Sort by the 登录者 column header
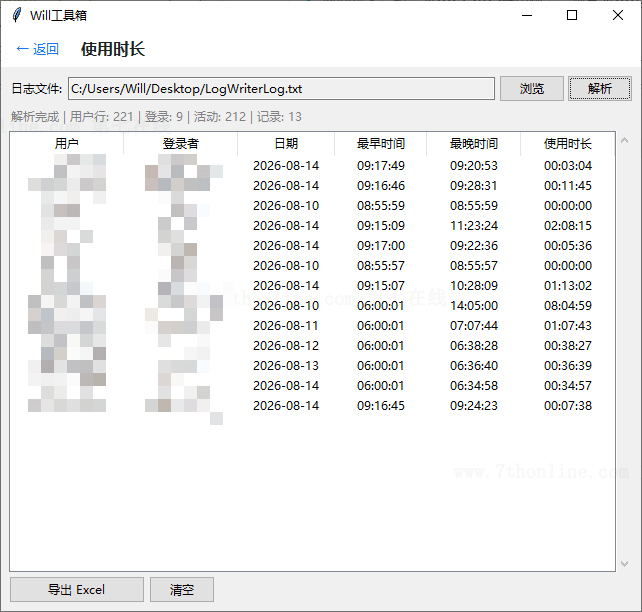Viewport: 642px width, 612px height. tap(180, 144)
